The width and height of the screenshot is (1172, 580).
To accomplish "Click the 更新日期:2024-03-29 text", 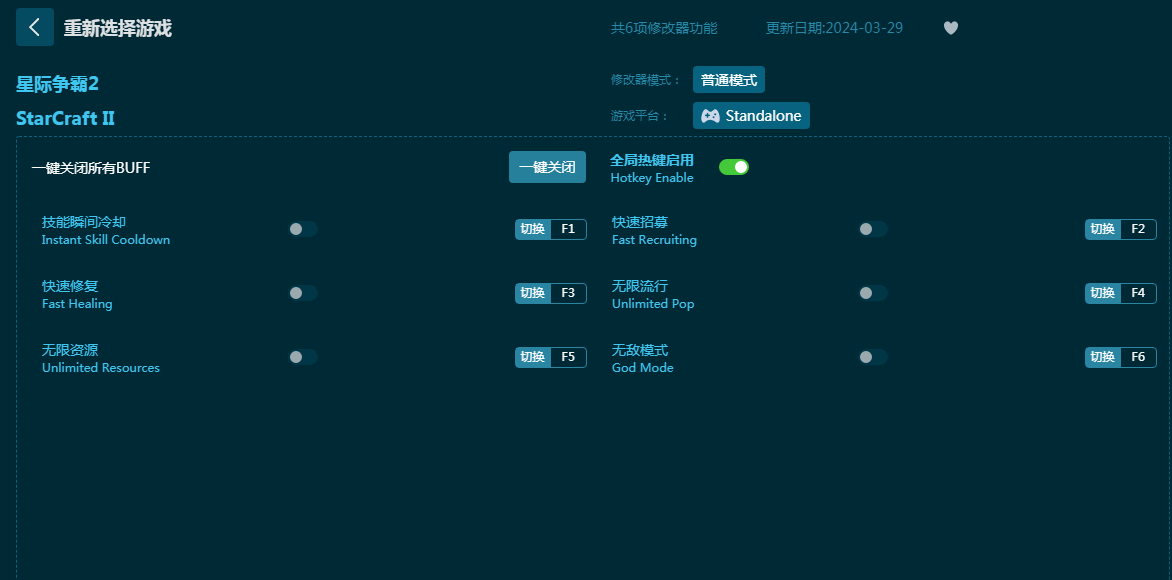I will [834, 28].
